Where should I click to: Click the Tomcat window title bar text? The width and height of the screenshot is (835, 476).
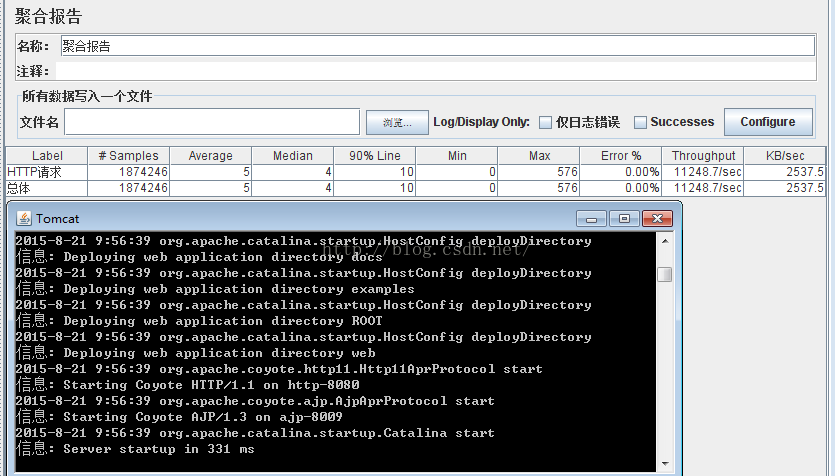[58, 219]
